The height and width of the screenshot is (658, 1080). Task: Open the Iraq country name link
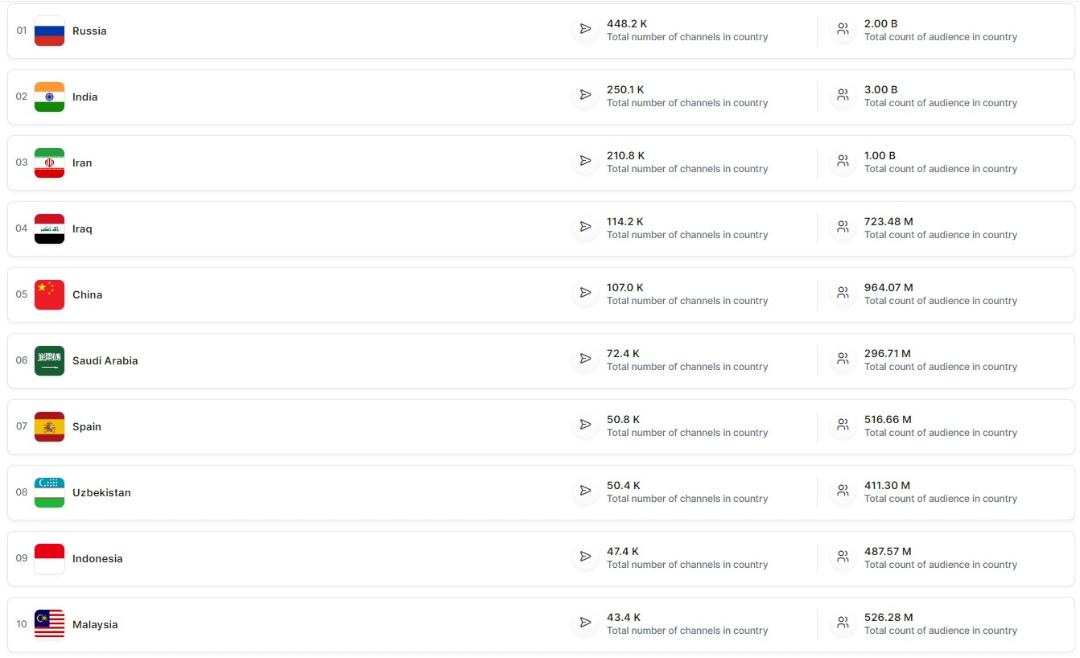click(x=82, y=229)
